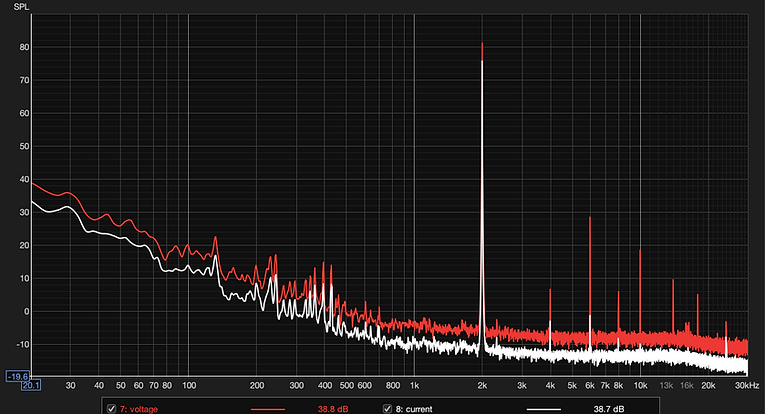The height and width of the screenshot is (414, 765).
Task: Click the 4 kHz second harmonic peak
Action: [x=550, y=290]
